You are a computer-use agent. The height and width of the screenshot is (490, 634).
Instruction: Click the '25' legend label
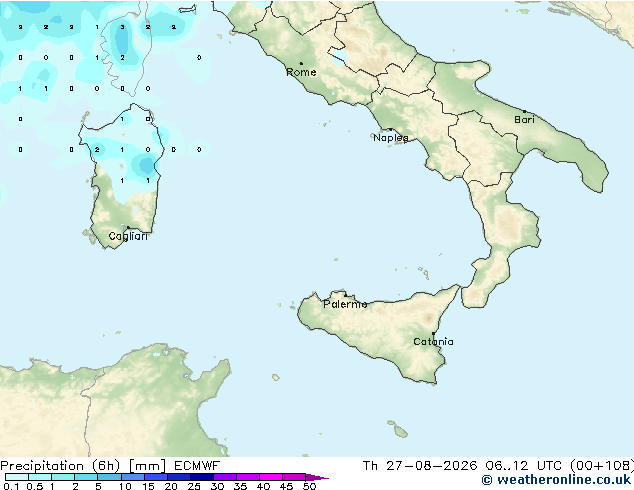(x=194, y=486)
